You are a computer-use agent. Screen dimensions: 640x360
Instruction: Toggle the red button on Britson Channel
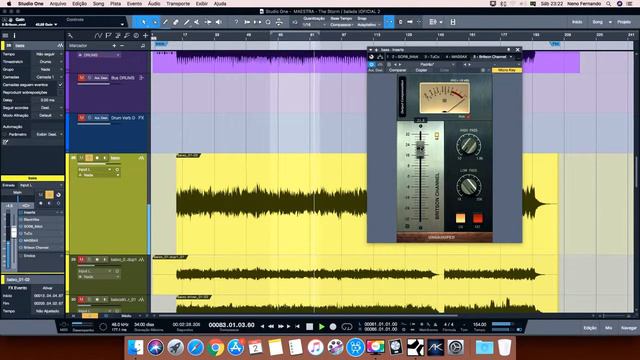point(478,218)
